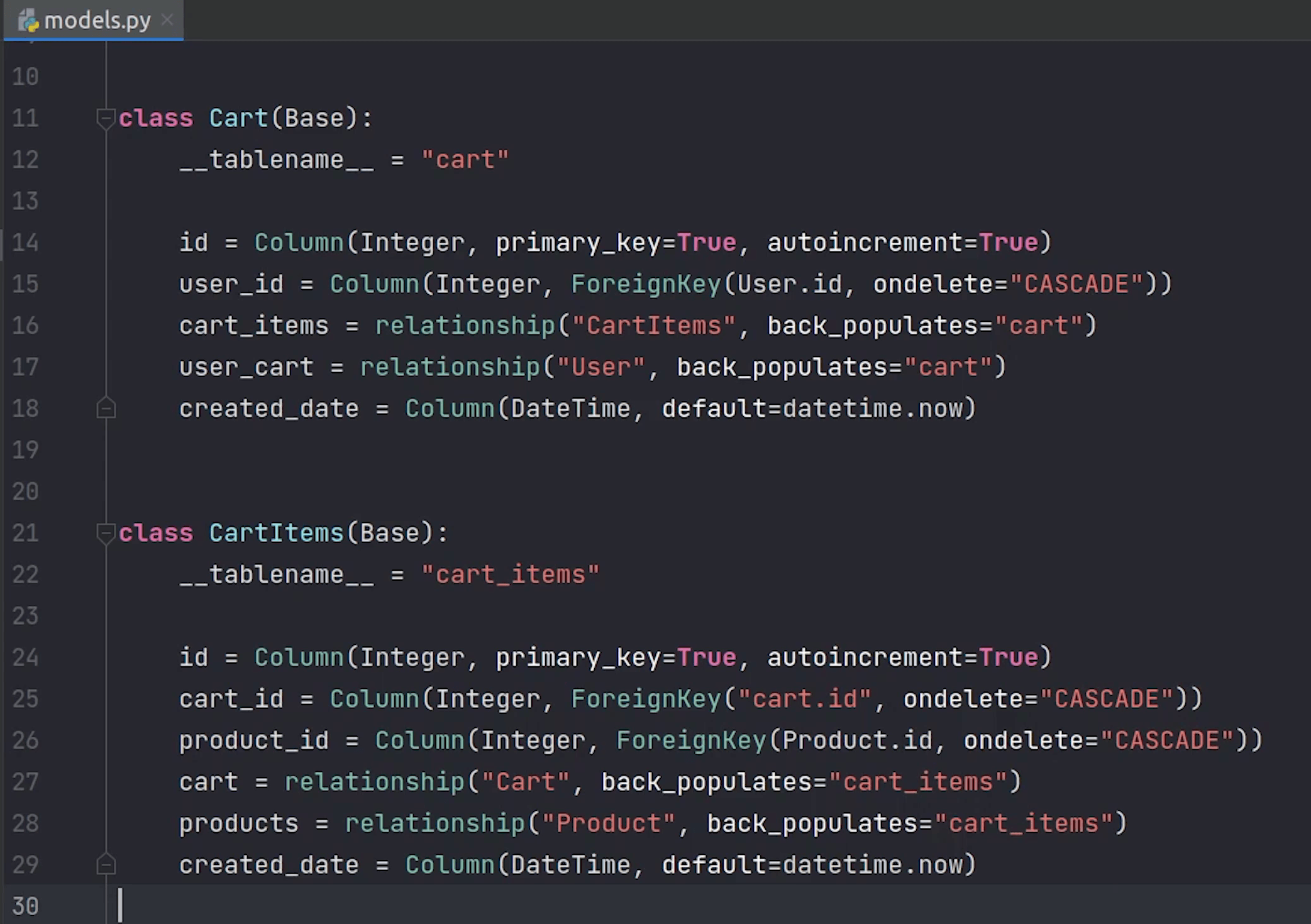Screen dimensions: 1311x924
Task: Click the CartItems class name on line 21
Action: tap(276, 533)
